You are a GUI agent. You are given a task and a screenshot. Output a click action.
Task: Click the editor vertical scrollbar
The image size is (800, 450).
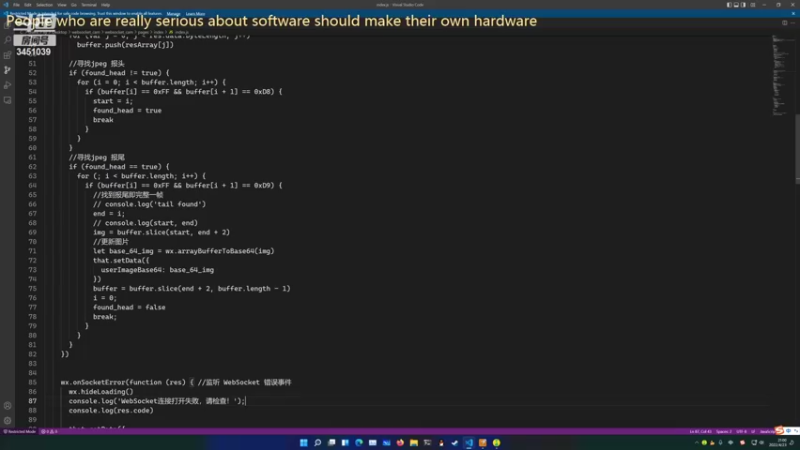pos(797,148)
